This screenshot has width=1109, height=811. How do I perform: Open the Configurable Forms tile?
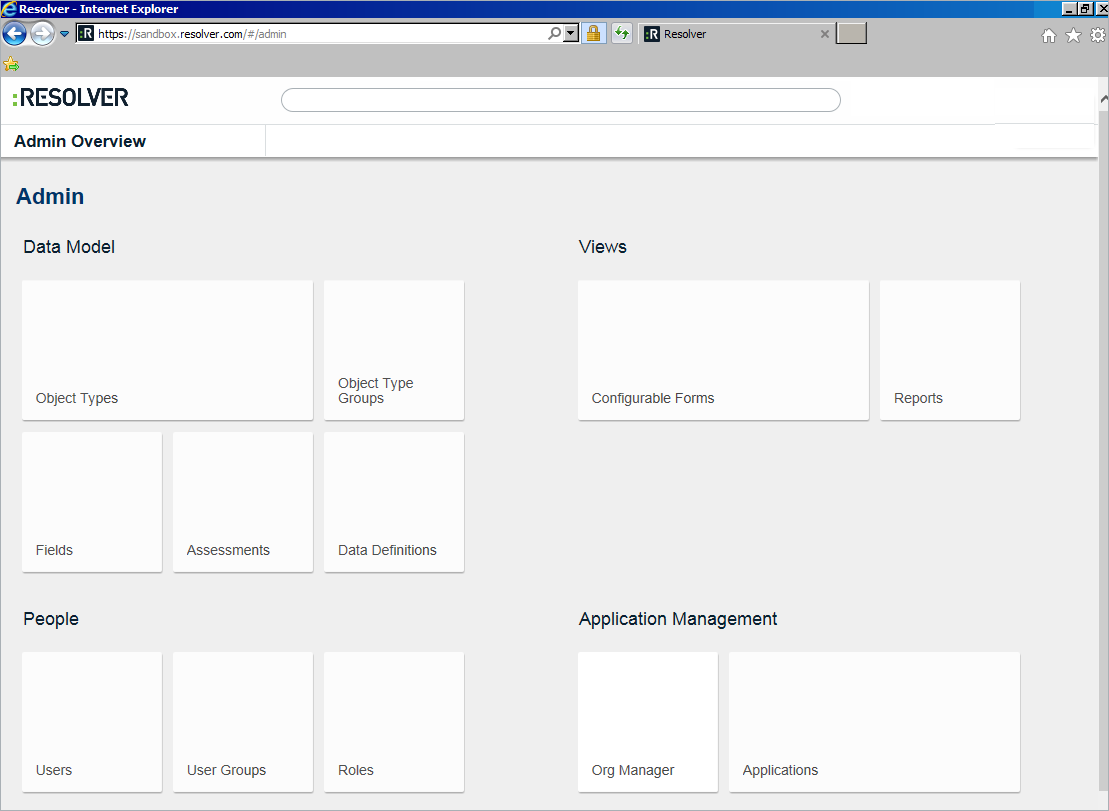coord(724,350)
